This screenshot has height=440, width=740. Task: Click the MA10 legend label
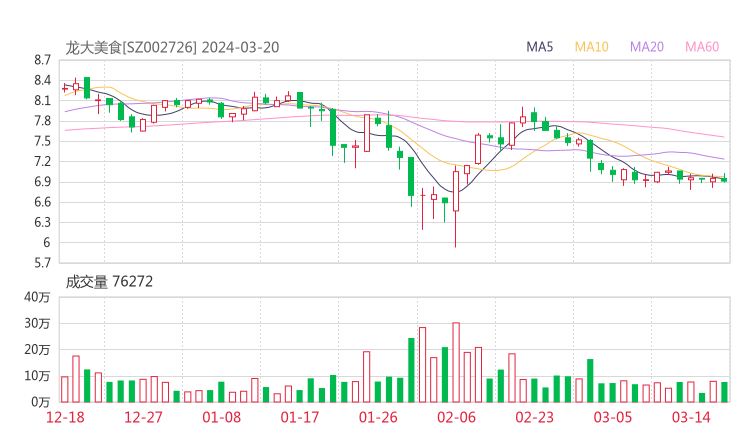pyautogui.click(x=591, y=47)
